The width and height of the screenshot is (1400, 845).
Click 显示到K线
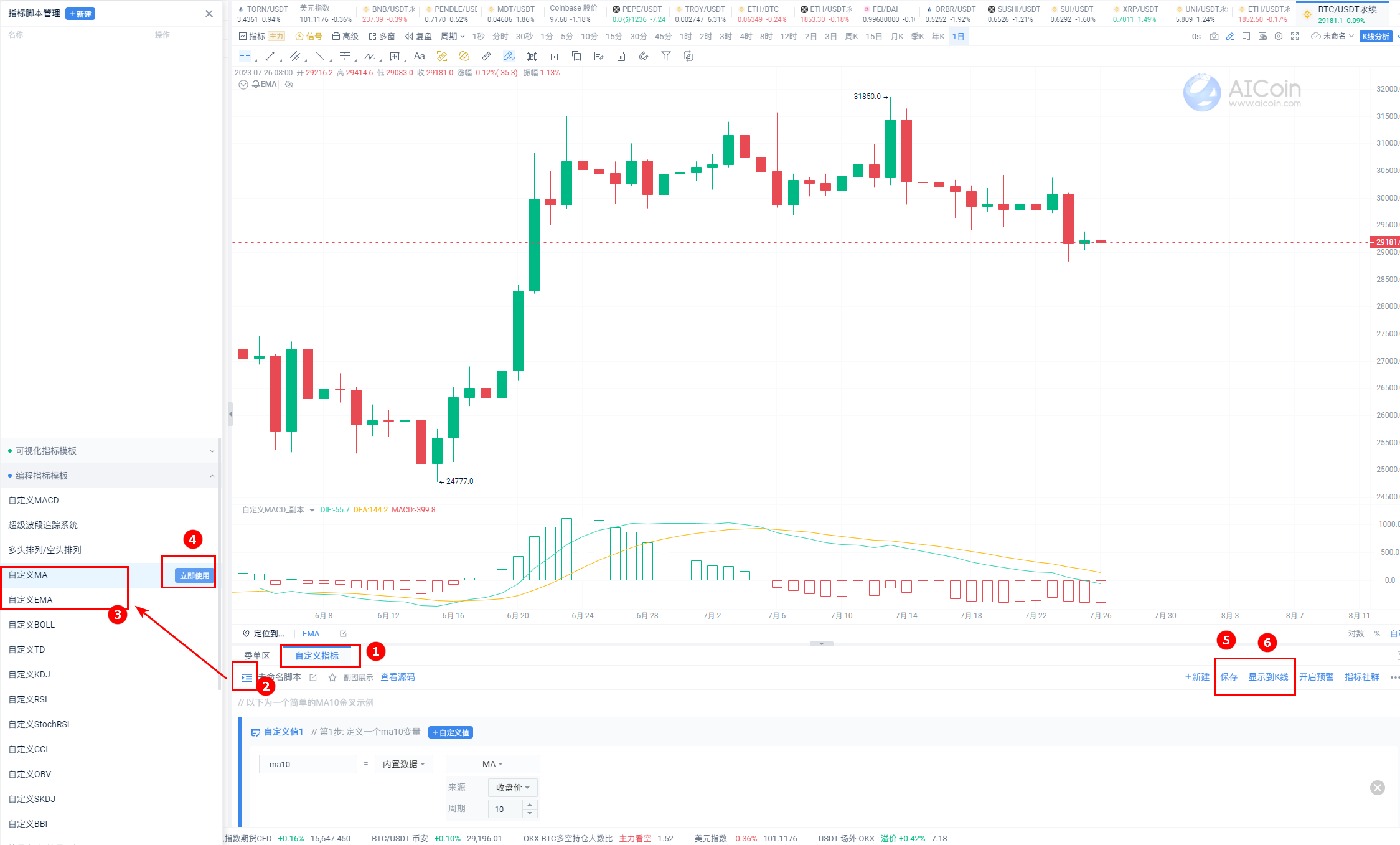[1268, 677]
